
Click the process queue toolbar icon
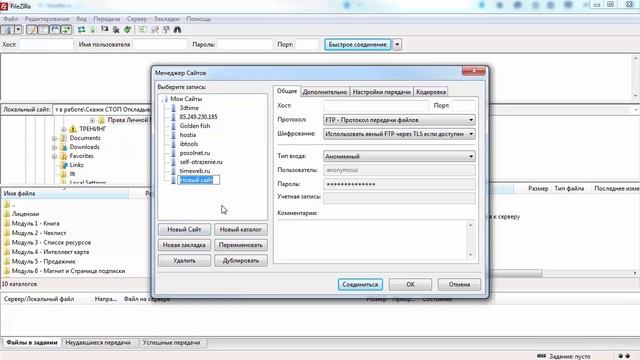93,30
